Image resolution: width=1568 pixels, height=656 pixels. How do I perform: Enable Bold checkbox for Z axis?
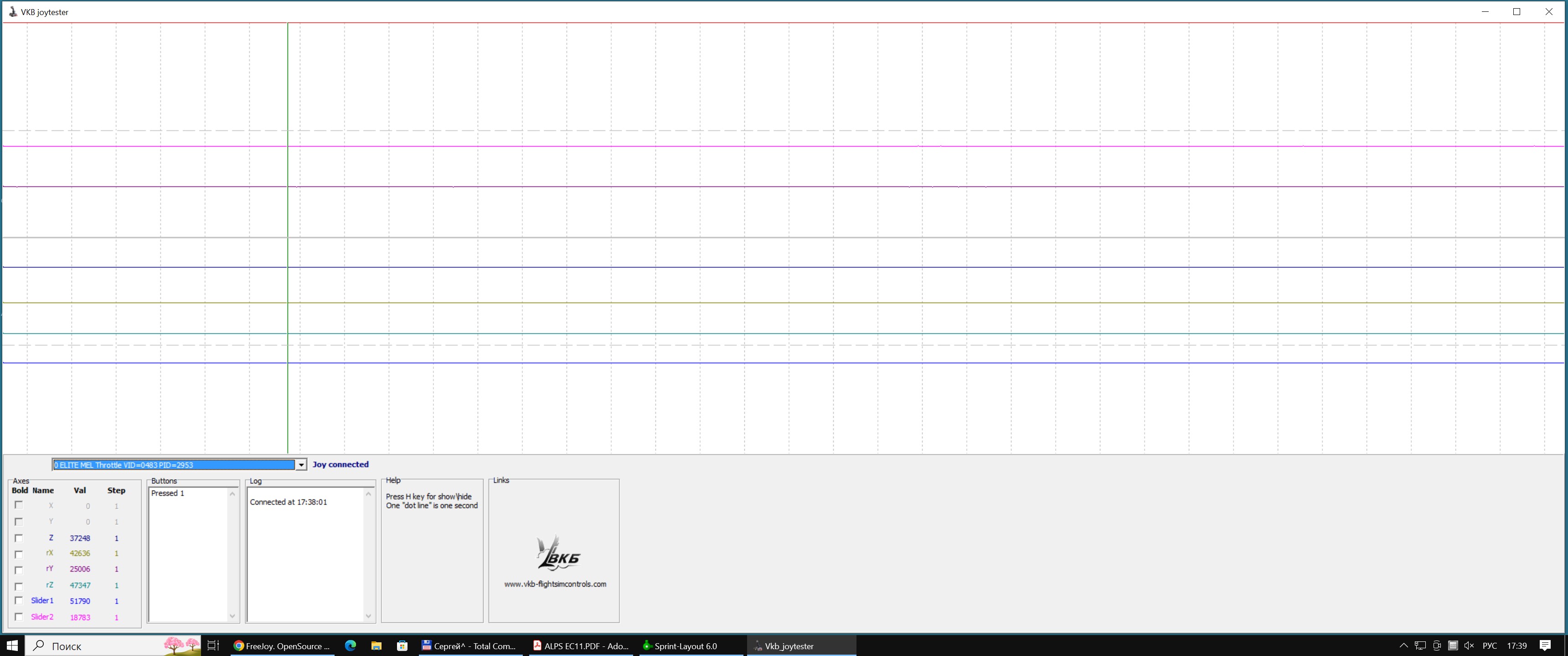[x=19, y=538]
